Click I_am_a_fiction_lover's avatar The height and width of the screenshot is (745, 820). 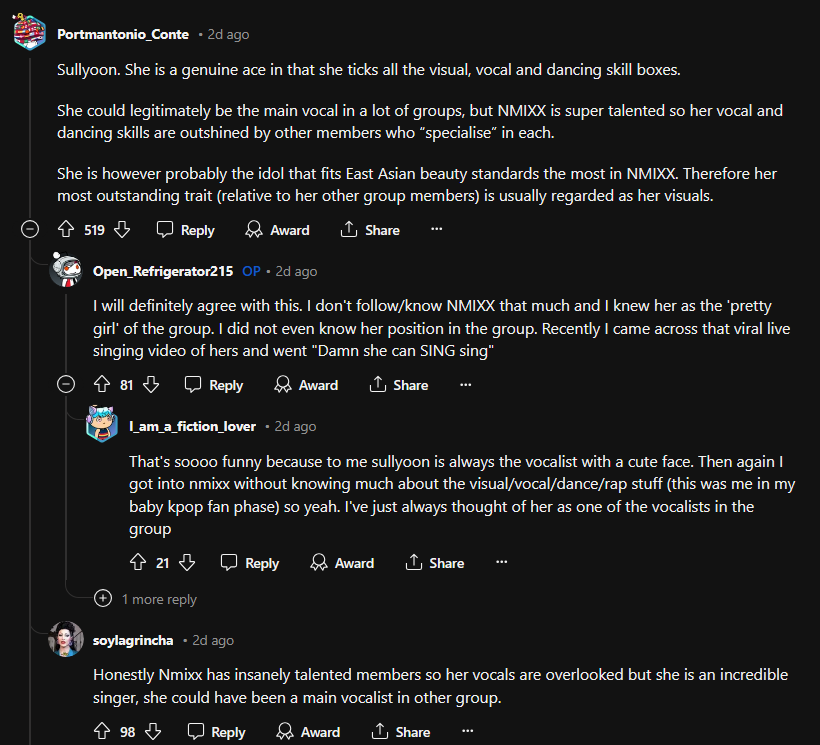pyautogui.click(x=102, y=426)
